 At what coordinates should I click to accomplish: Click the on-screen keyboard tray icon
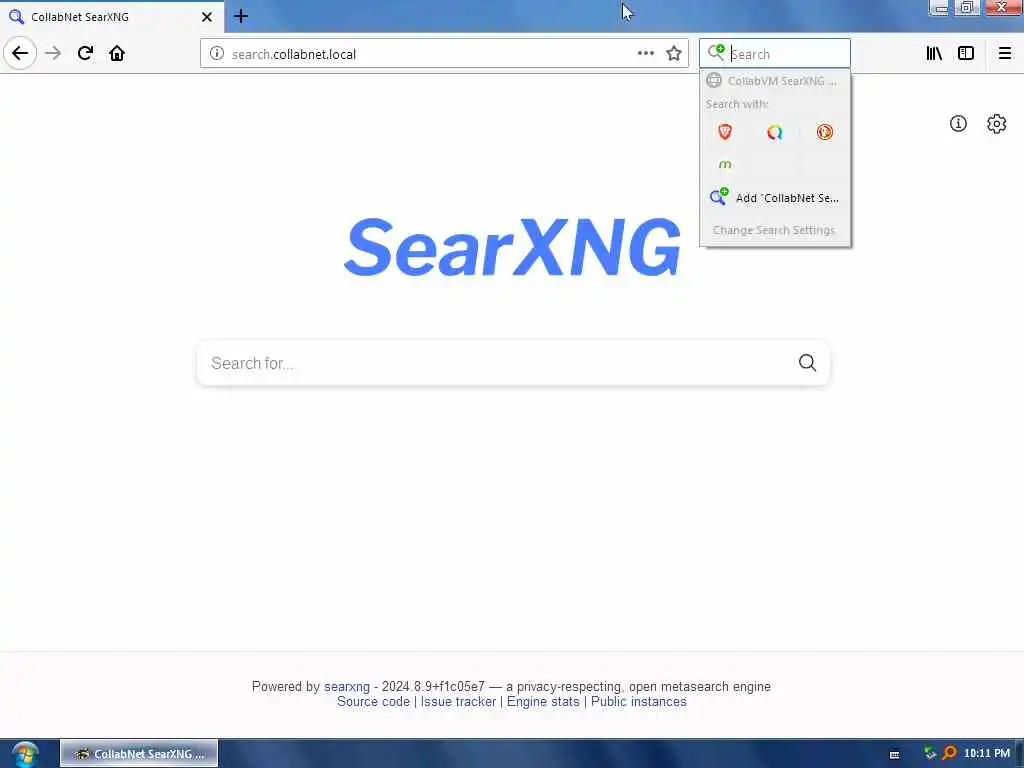coord(895,754)
